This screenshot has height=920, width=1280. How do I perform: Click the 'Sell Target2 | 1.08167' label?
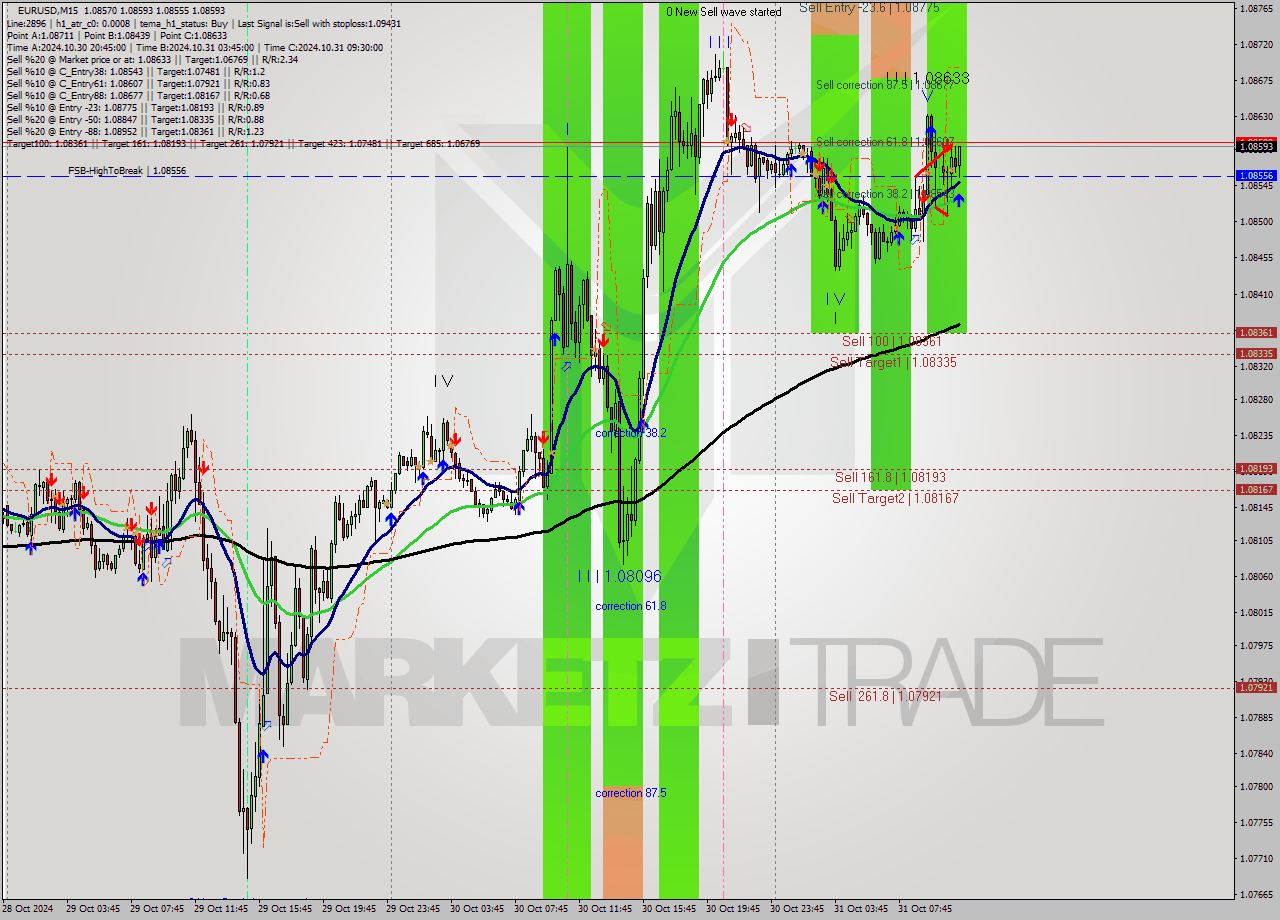coord(895,497)
